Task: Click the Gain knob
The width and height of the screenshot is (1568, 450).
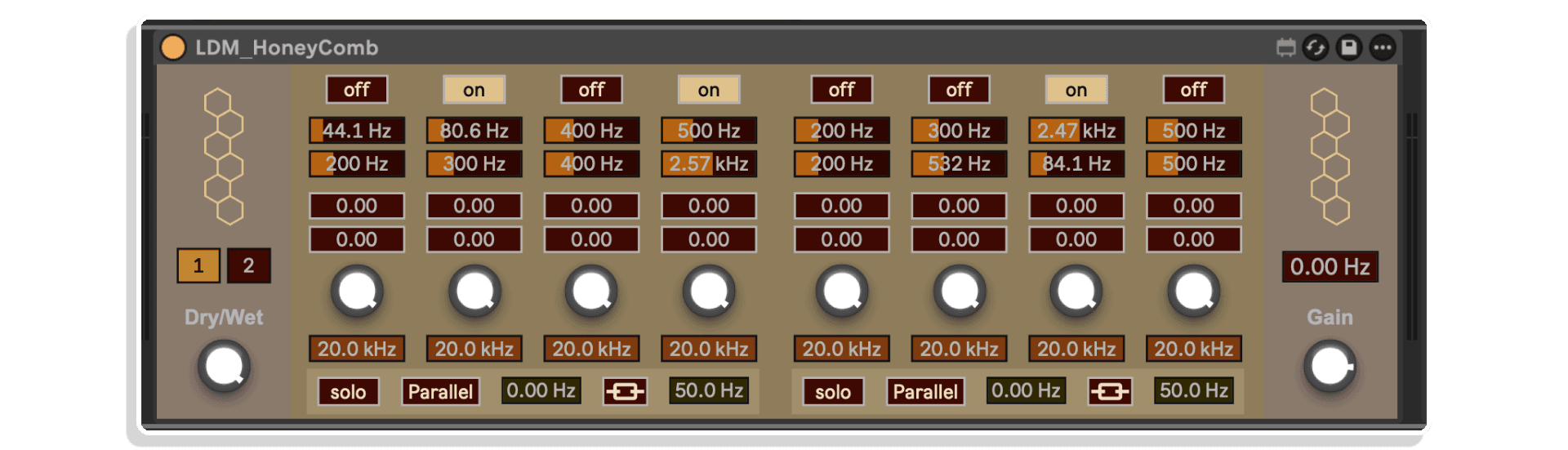Action: pos(1330,367)
